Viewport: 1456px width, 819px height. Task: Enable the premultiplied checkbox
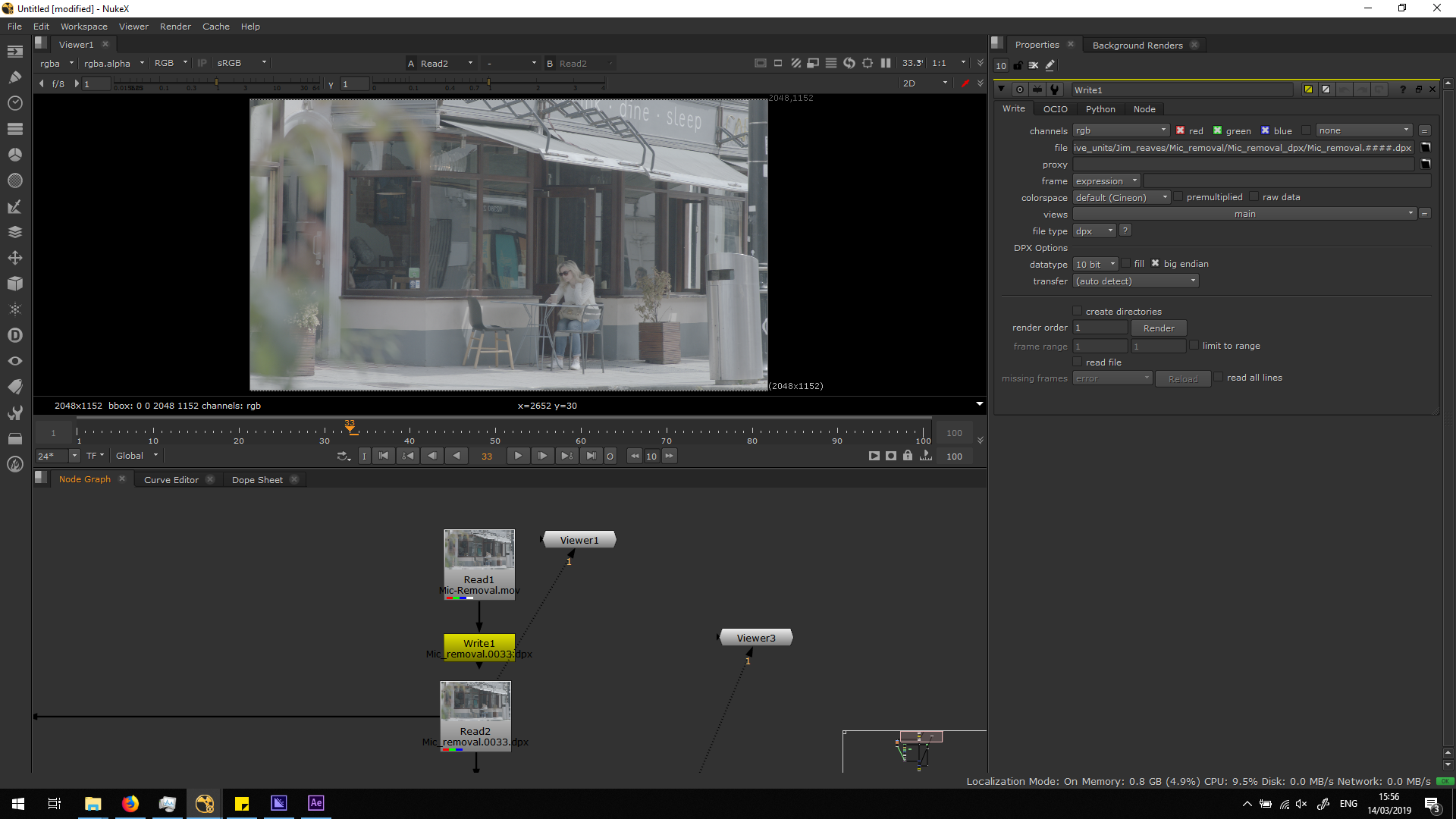[x=1178, y=197]
